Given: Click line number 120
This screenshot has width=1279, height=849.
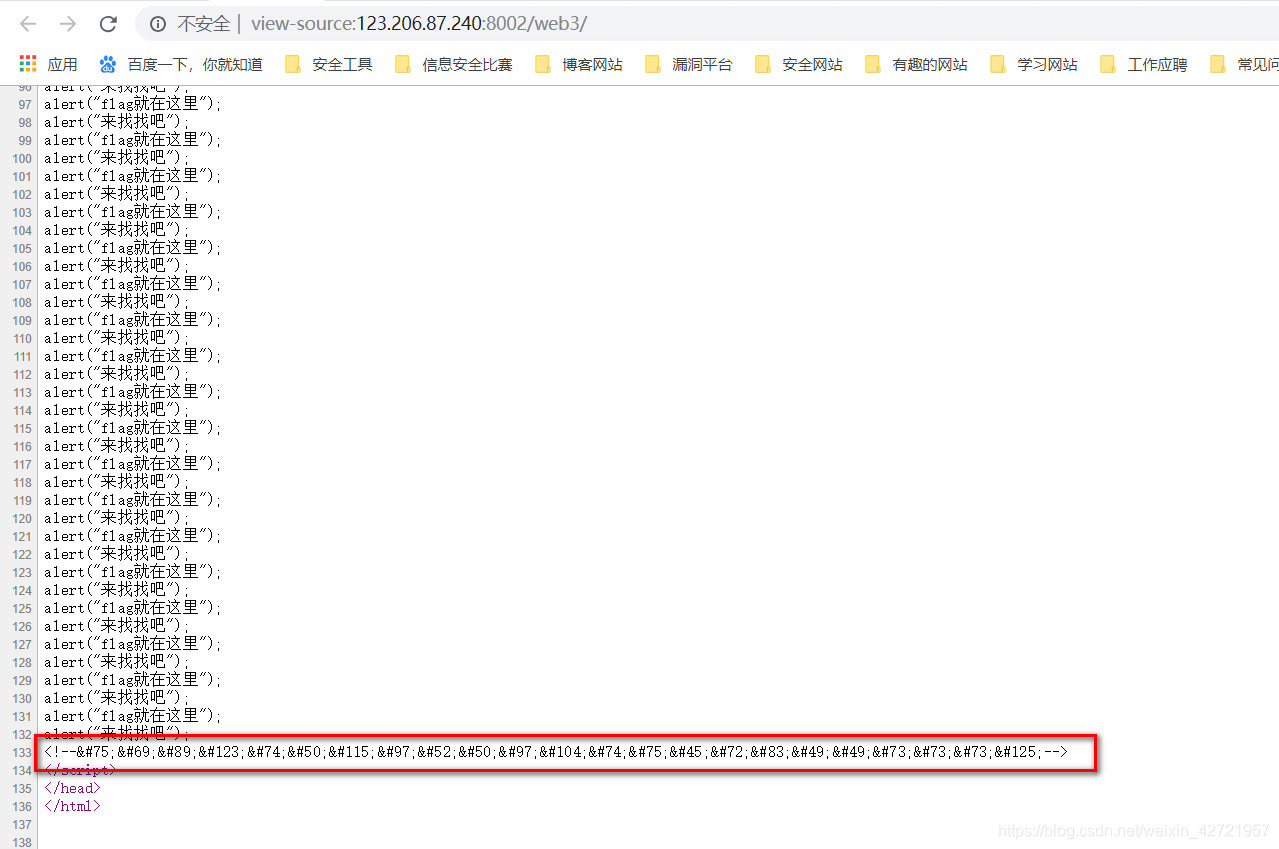Looking at the screenshot, I should [x=22, y=518].
